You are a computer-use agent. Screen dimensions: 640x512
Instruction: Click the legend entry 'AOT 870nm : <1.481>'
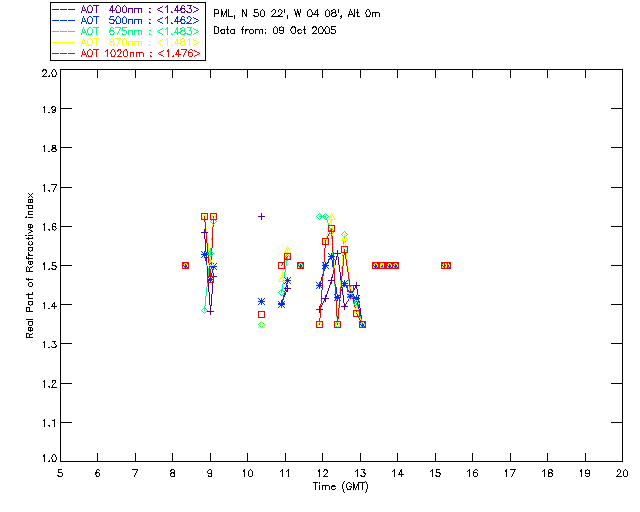126,42
